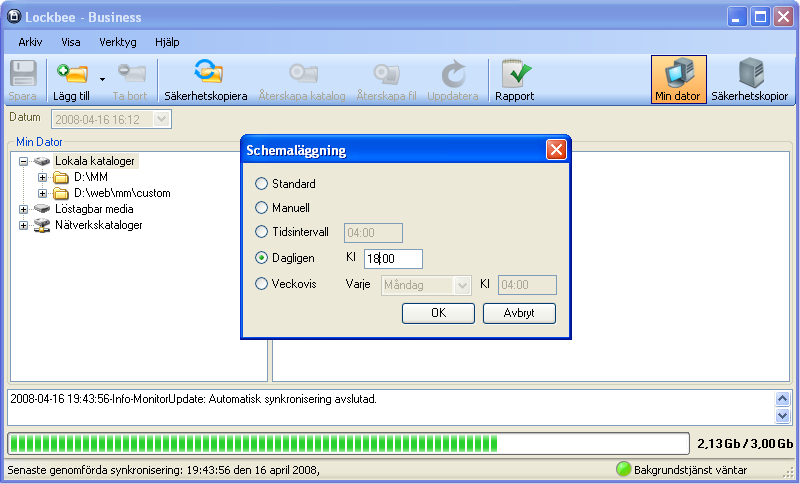Select the Tidsintervall radio button
This screenshot has width=800, height=484.
(x=261, y=232)
